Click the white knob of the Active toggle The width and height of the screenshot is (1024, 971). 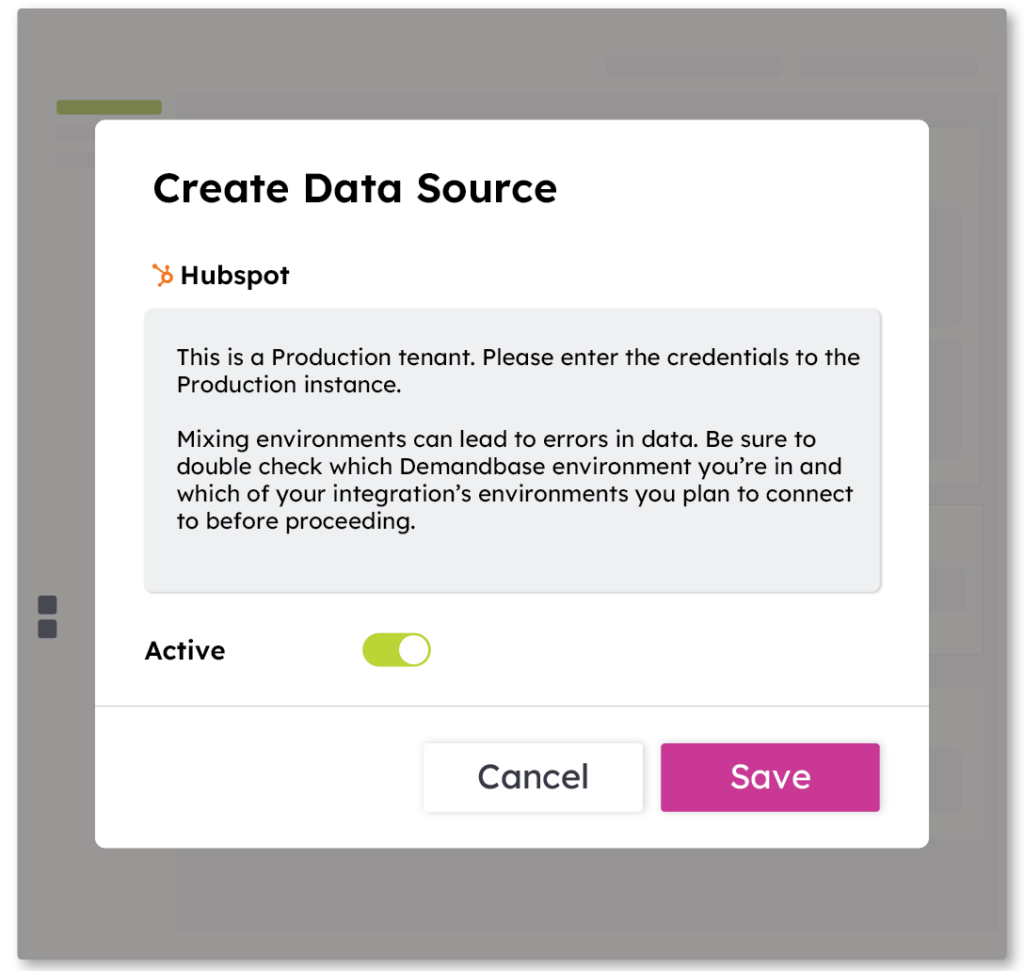413,650
